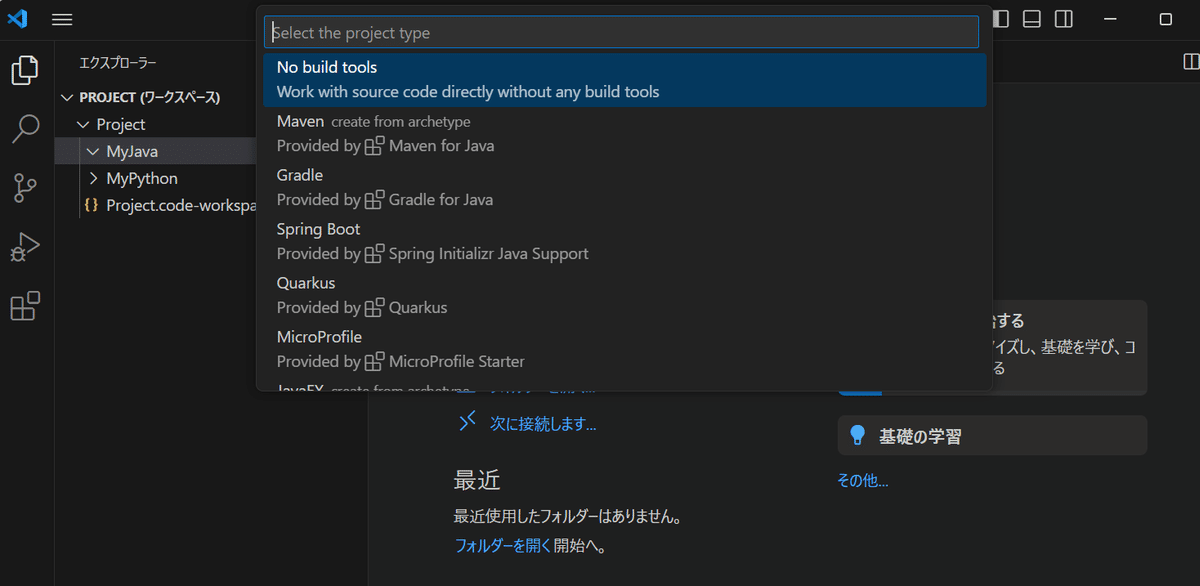Focus the Select the project type field
This screenshot has height=586, width=1200.
pyautogui.click(x=621, y=32)
